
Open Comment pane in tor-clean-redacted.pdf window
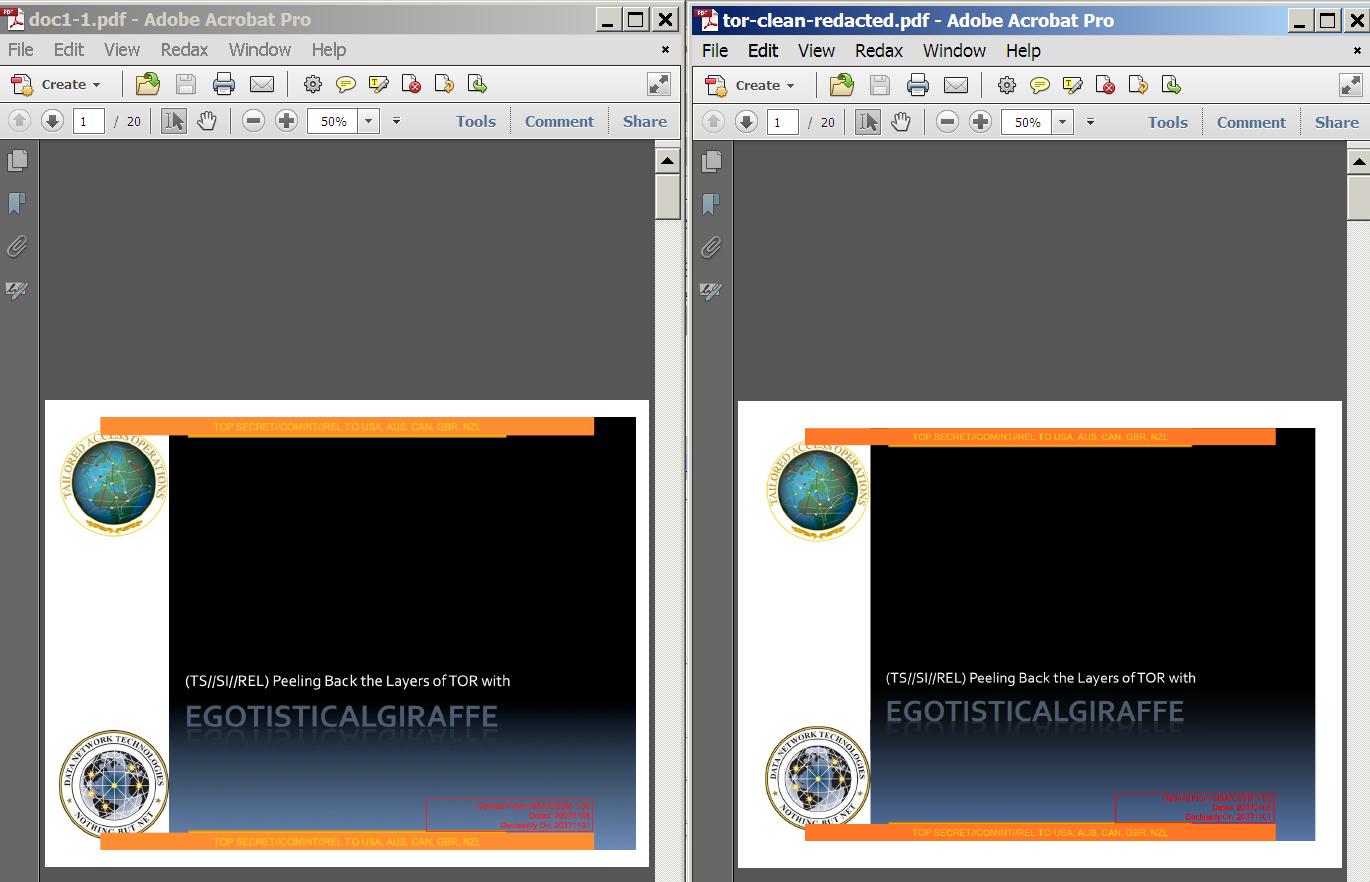(1251, 122)
